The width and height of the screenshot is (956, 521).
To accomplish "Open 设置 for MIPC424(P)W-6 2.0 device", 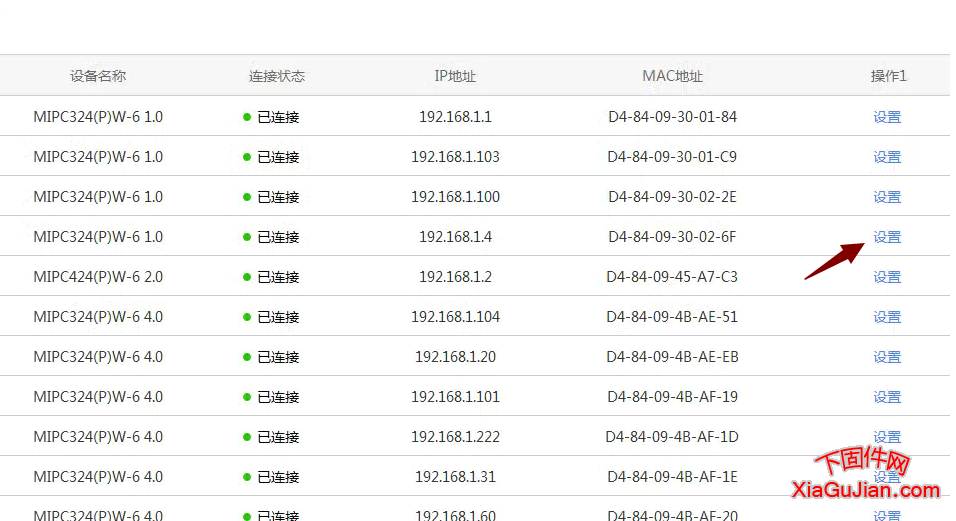I will point(886,277).
